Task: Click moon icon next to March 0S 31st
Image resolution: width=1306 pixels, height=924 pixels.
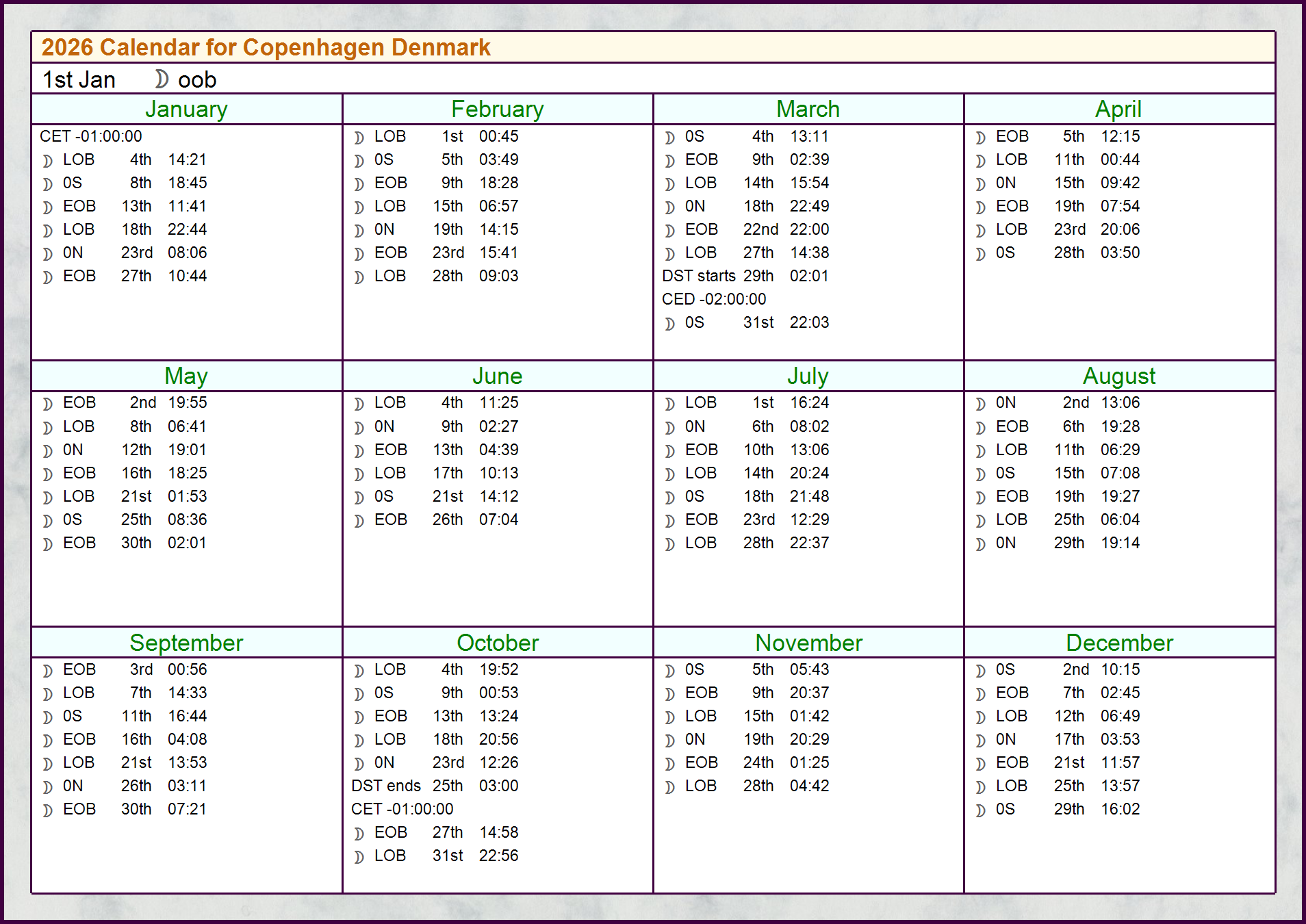Action: [669, 324]
